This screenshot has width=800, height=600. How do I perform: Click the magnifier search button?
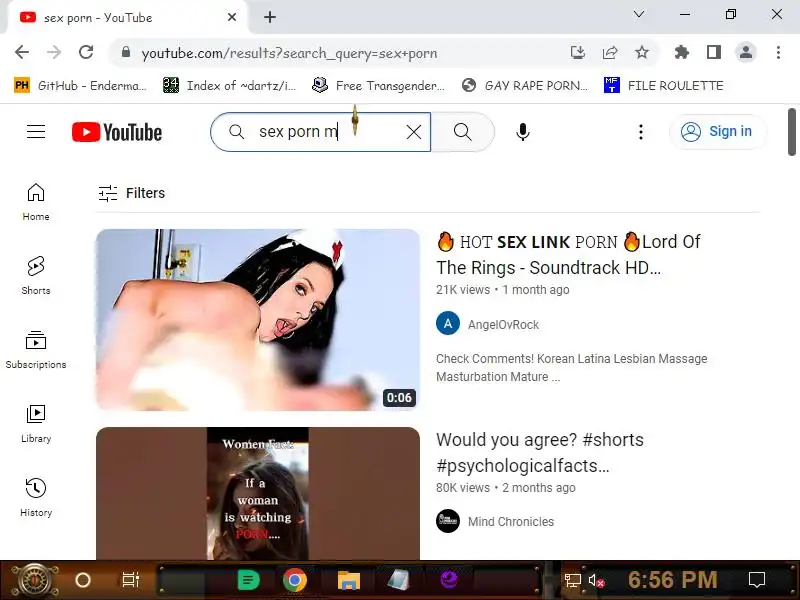click(x=463, y=132)
